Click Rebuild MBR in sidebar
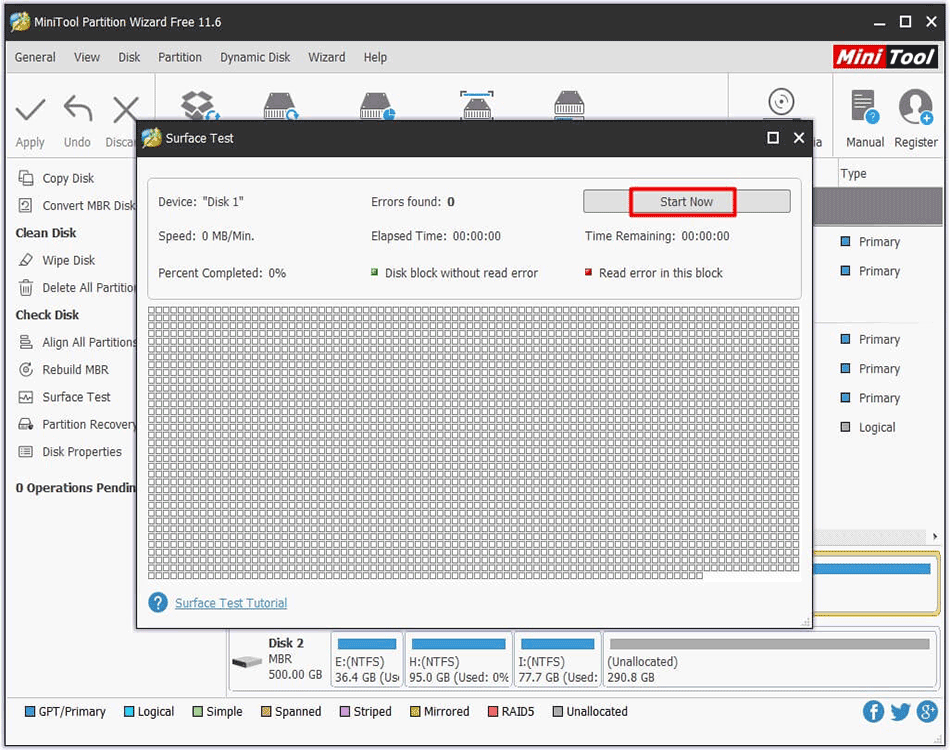Screen dimensions: 950x750 pos(75,369)
